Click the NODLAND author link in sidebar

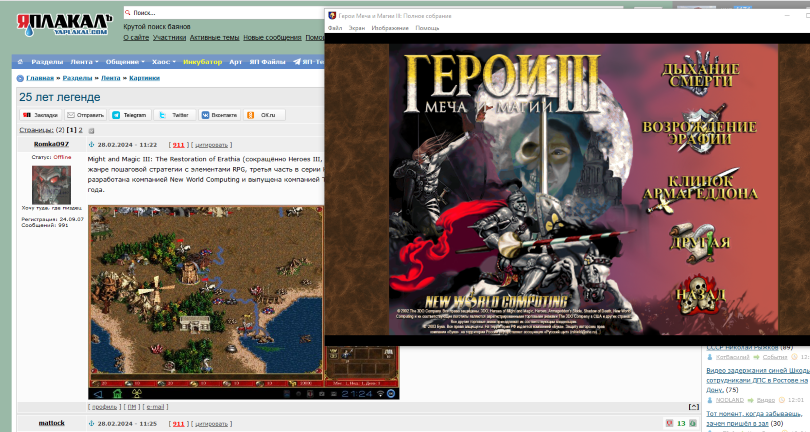pos(729,400)
